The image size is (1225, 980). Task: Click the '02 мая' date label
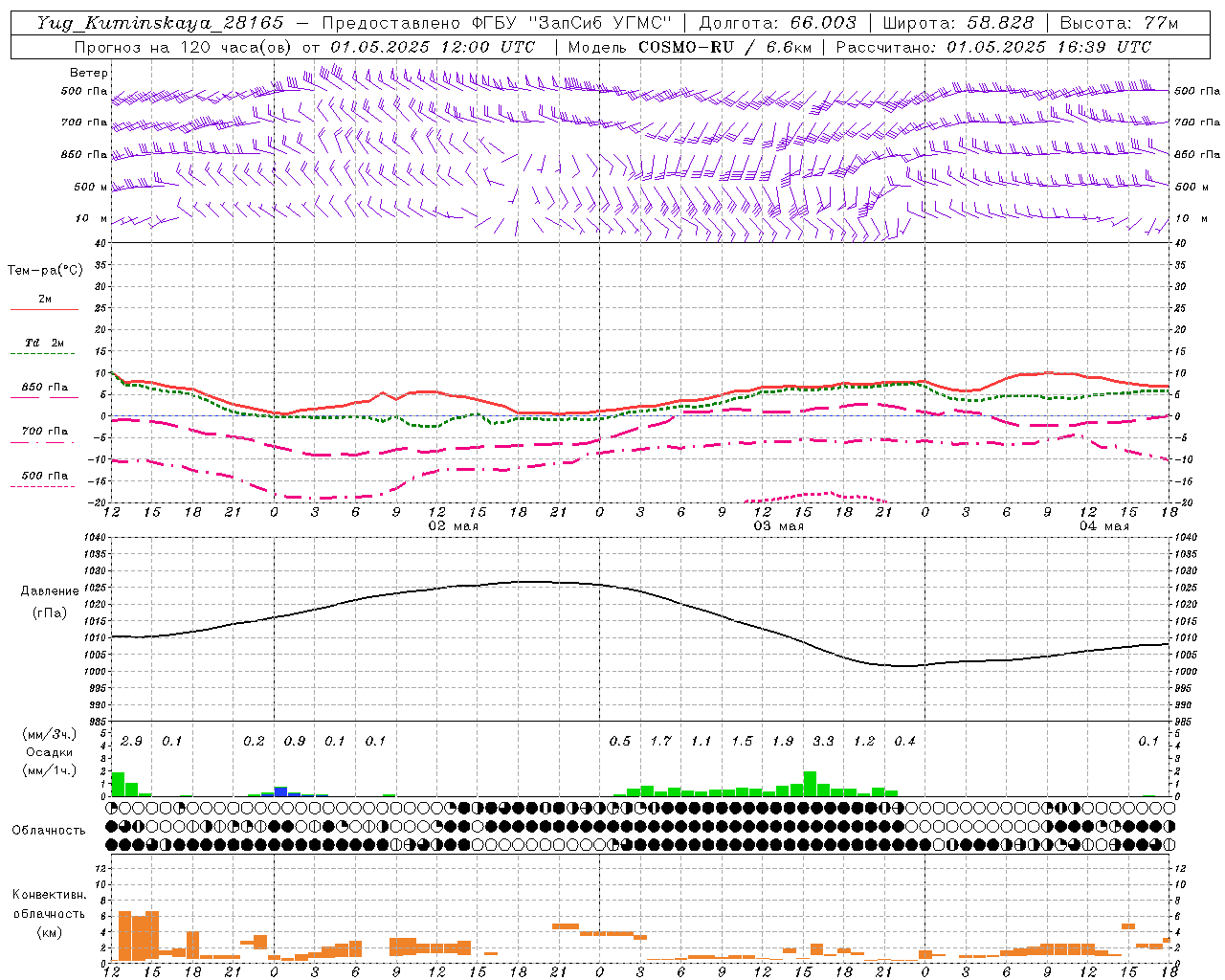(x=454, y=526)
